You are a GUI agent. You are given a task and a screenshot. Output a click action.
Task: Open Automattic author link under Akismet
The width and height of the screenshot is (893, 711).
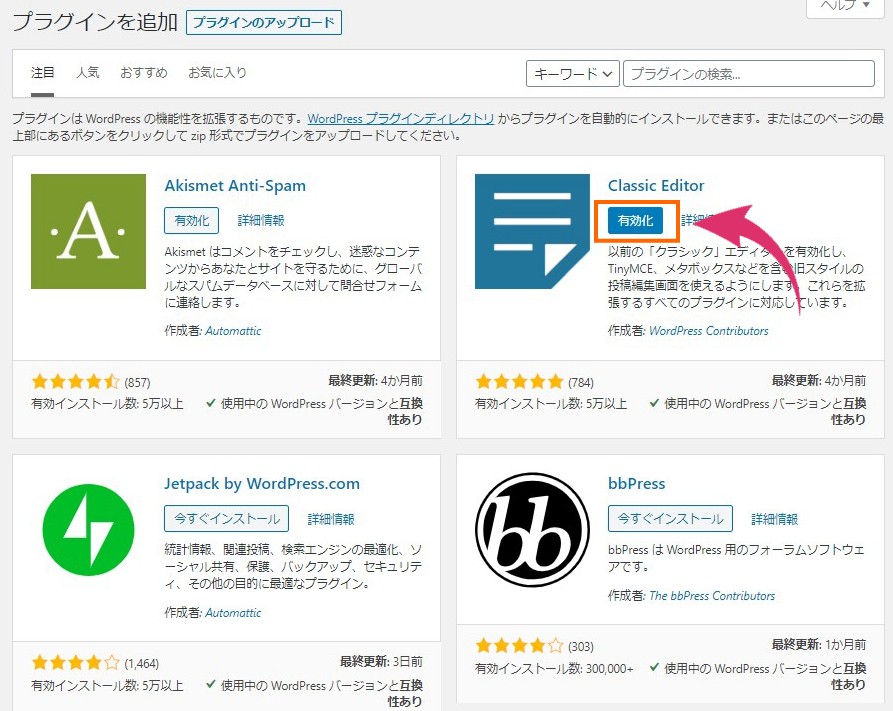coord(233,331)
